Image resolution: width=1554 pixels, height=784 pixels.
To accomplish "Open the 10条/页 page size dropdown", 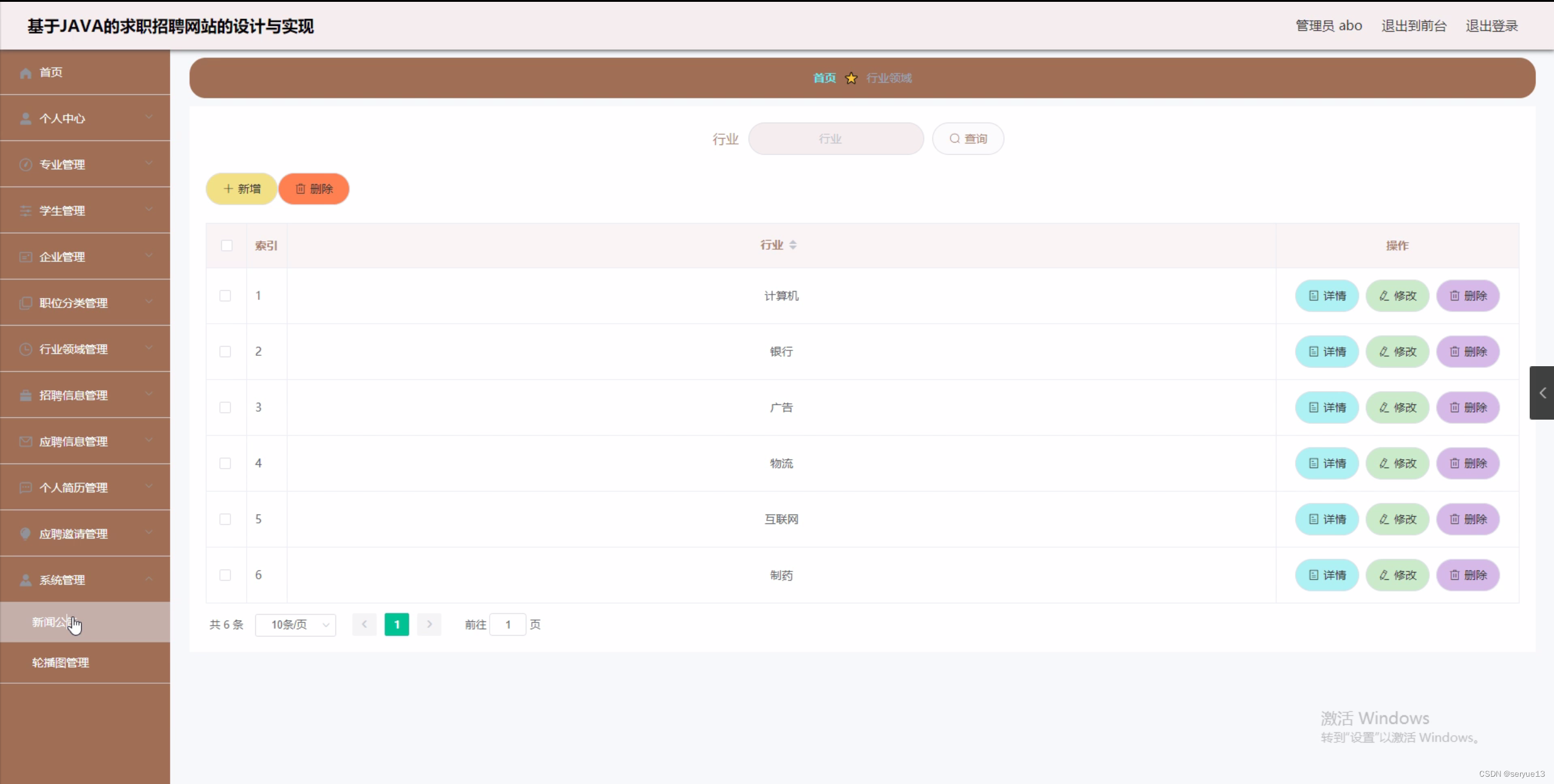I will pos(296,624).
